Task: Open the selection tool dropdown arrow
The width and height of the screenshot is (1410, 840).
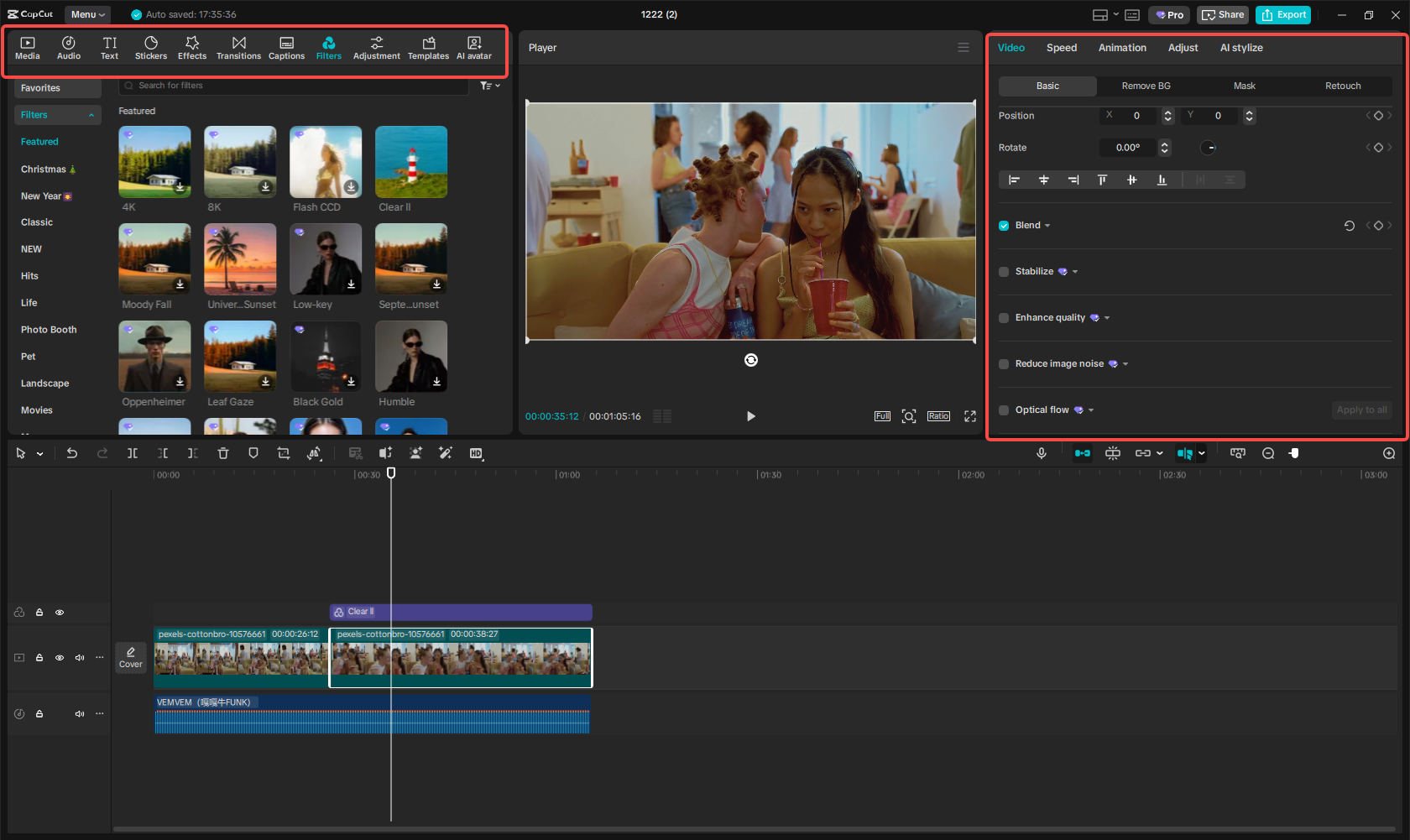Action: click(x=39, y=453)
